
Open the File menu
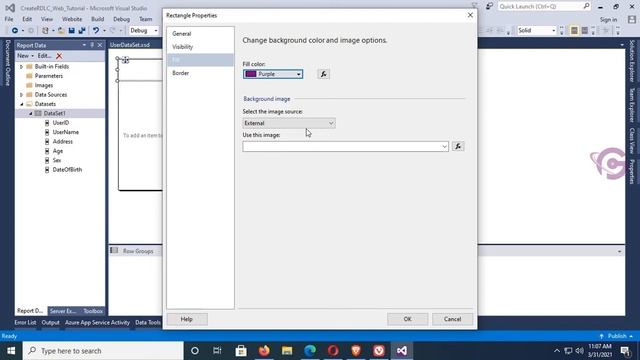(x=9, y=19)
